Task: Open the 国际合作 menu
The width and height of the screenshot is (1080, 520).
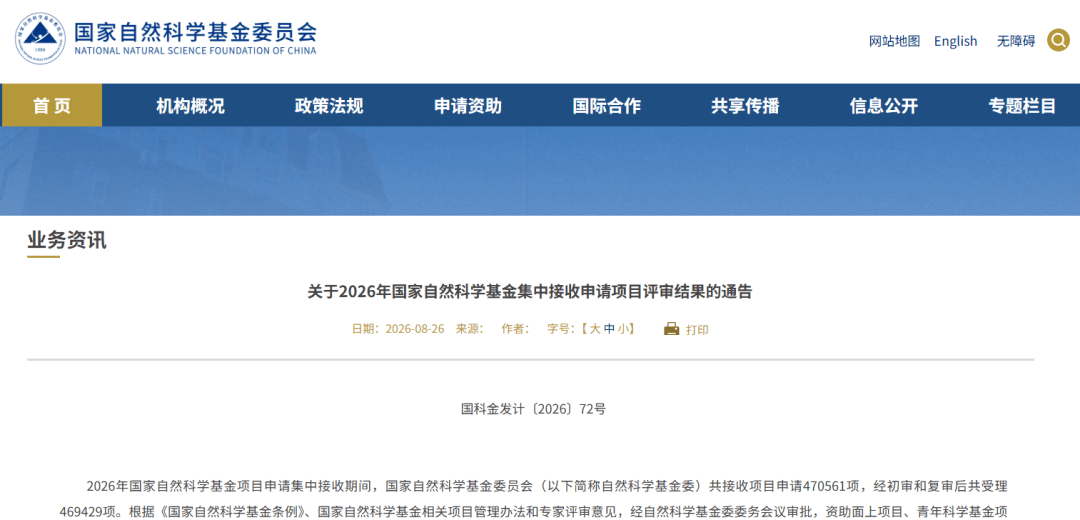Action: pos(606,106)
